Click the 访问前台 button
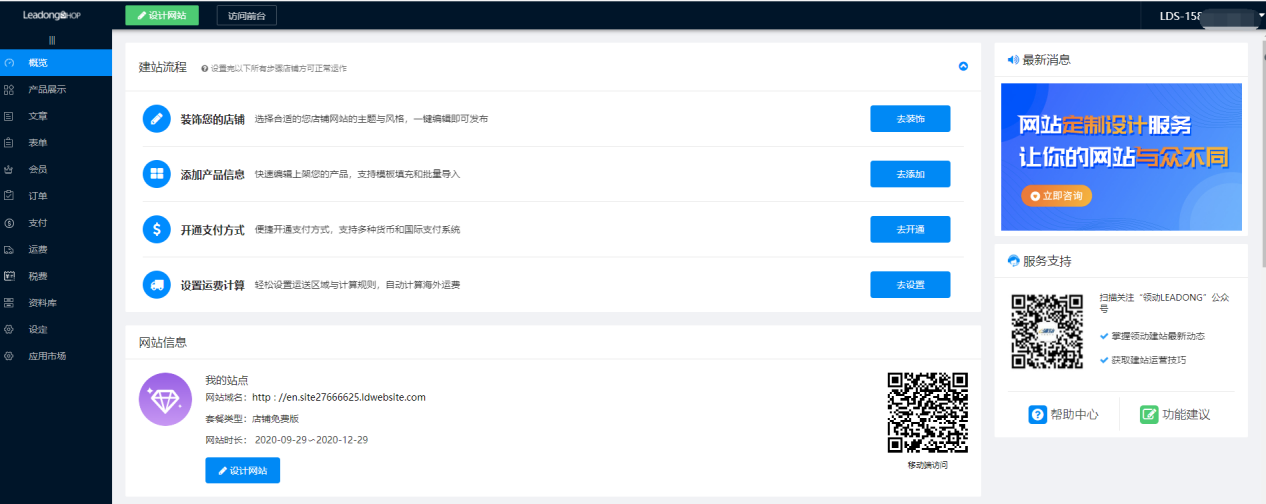This screenshot has height=504, width=1266. 247,15
